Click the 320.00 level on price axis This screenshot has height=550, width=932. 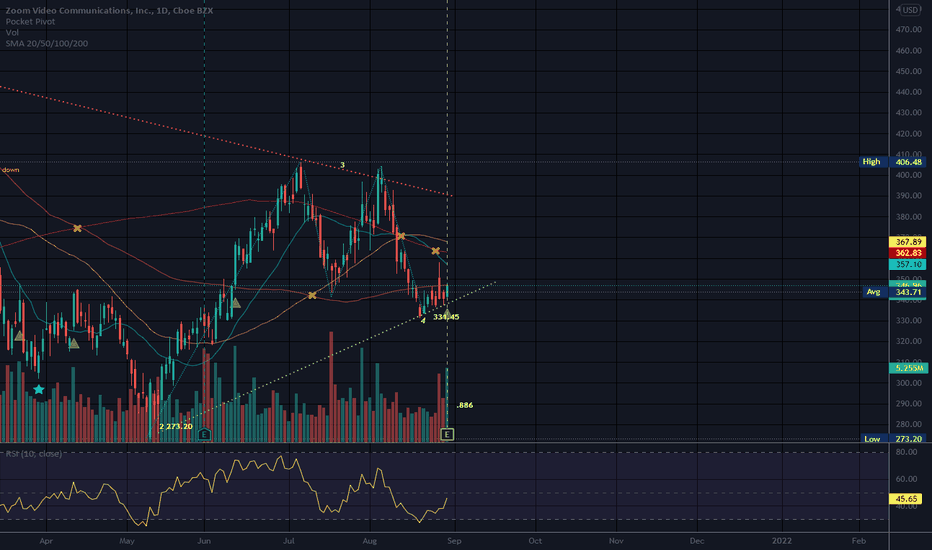909,341
